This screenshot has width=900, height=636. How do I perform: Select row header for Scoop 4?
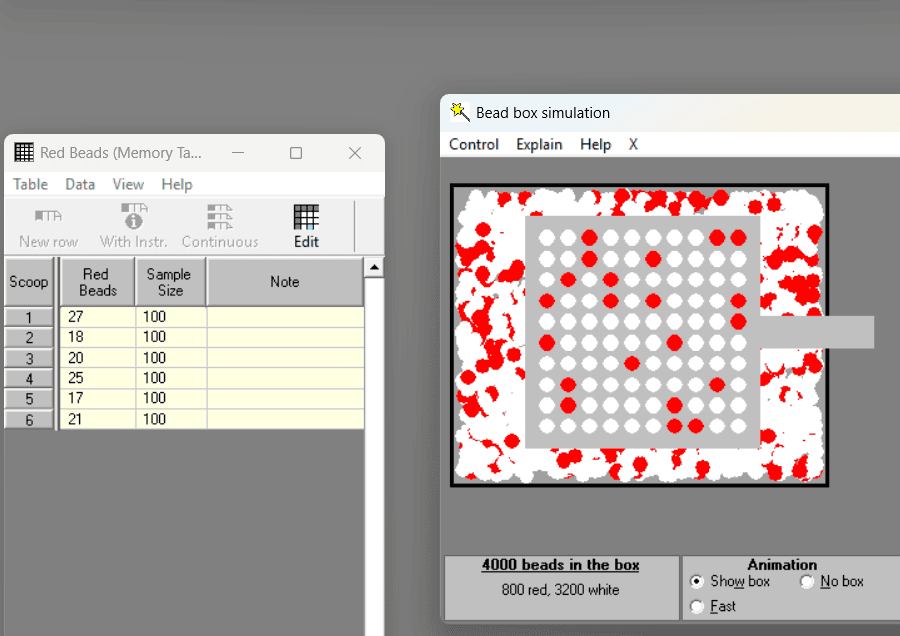29,378
